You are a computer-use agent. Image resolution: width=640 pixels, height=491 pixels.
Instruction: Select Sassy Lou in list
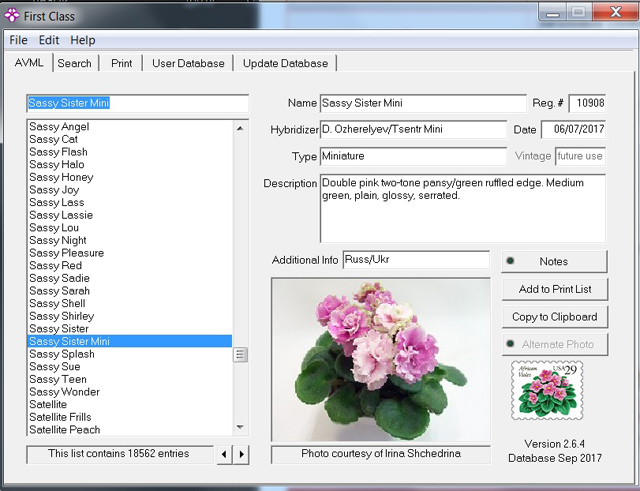click(x=130, y=228)
